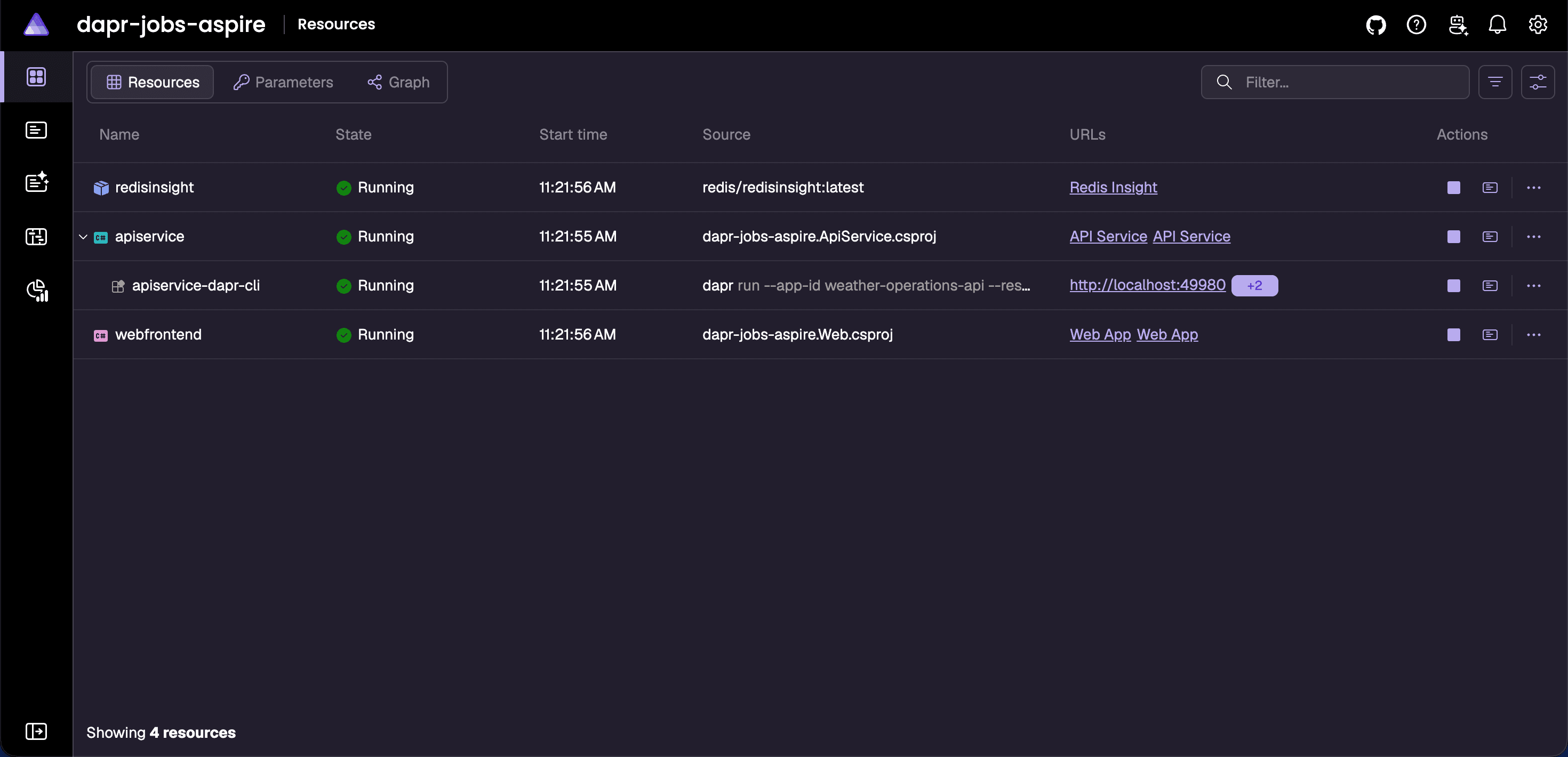View console logs for redisinsight
This screenshot has width=1568, height=757.
coord(1490,188)
